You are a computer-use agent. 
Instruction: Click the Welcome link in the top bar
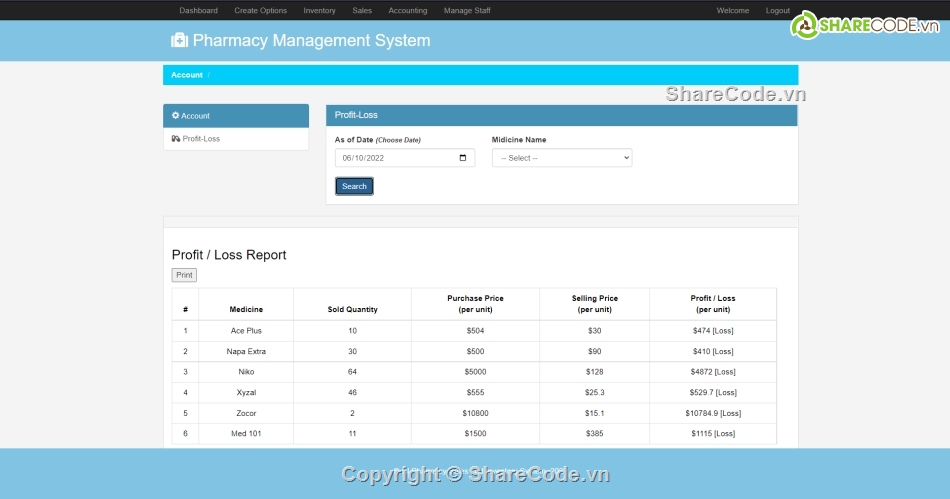(732, 11)
